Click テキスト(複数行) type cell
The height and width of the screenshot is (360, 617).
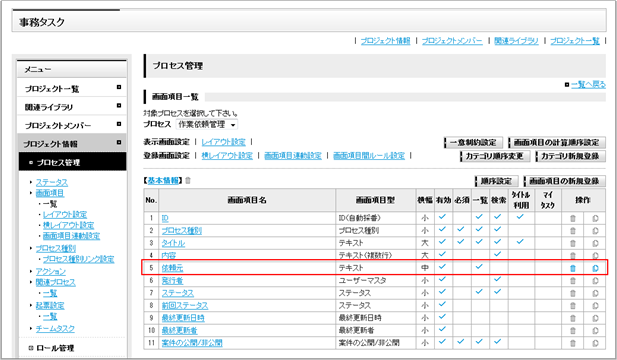(x=376, y=255)
